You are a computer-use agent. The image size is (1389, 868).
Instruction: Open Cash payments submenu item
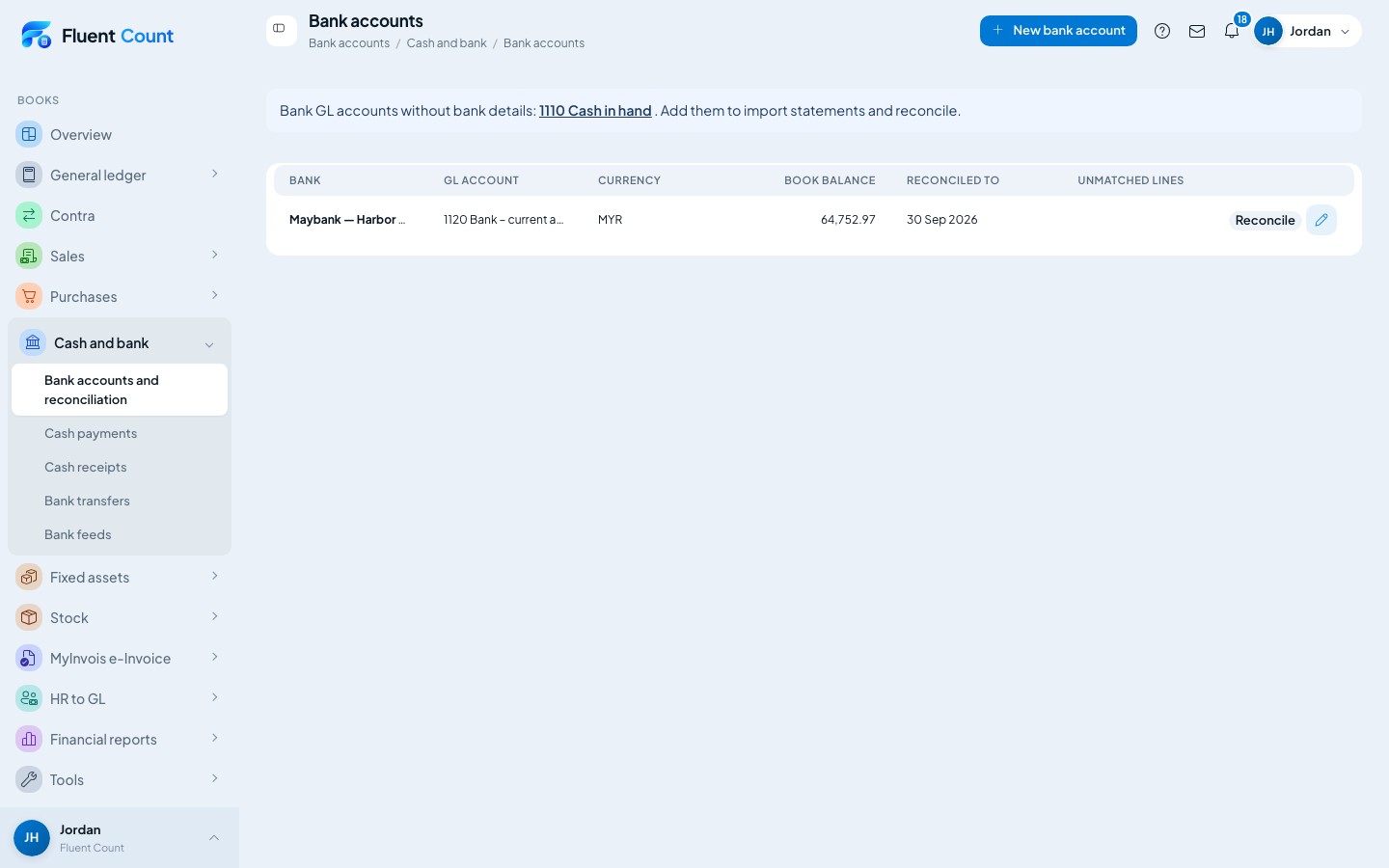coord(120,433)
